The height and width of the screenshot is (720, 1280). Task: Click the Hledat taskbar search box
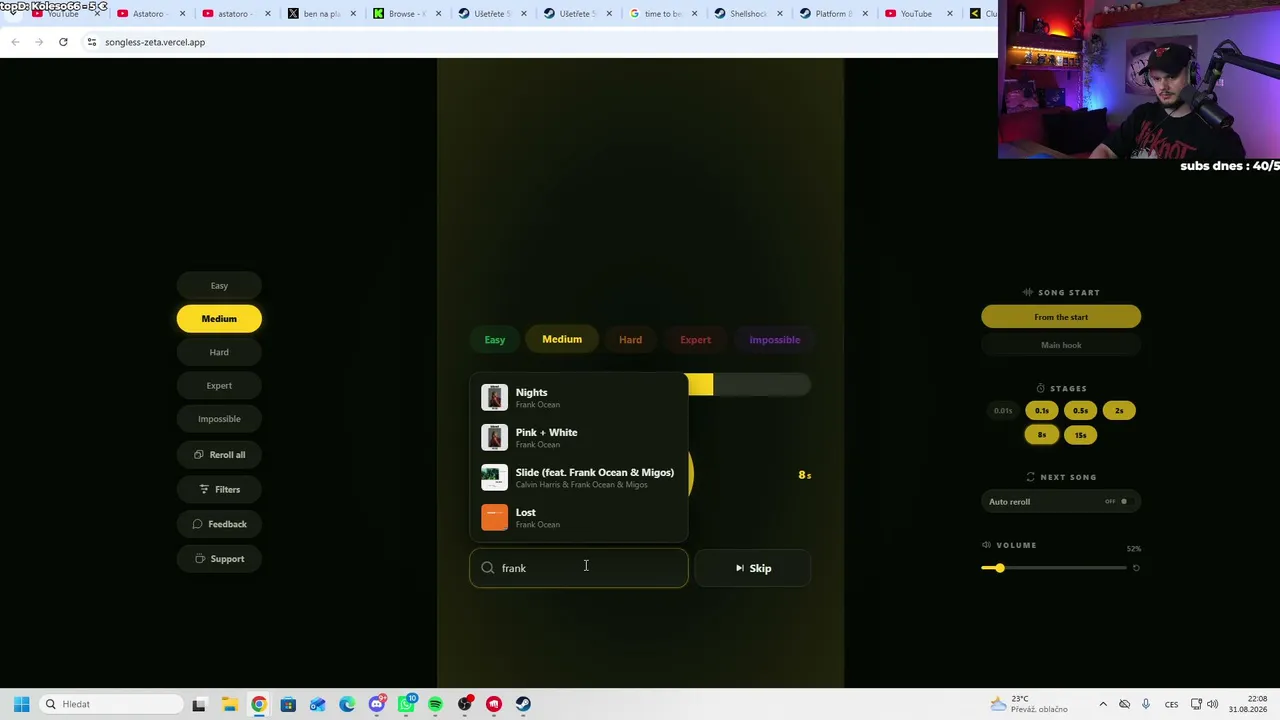pyautogui.click(x=111, y=704)
